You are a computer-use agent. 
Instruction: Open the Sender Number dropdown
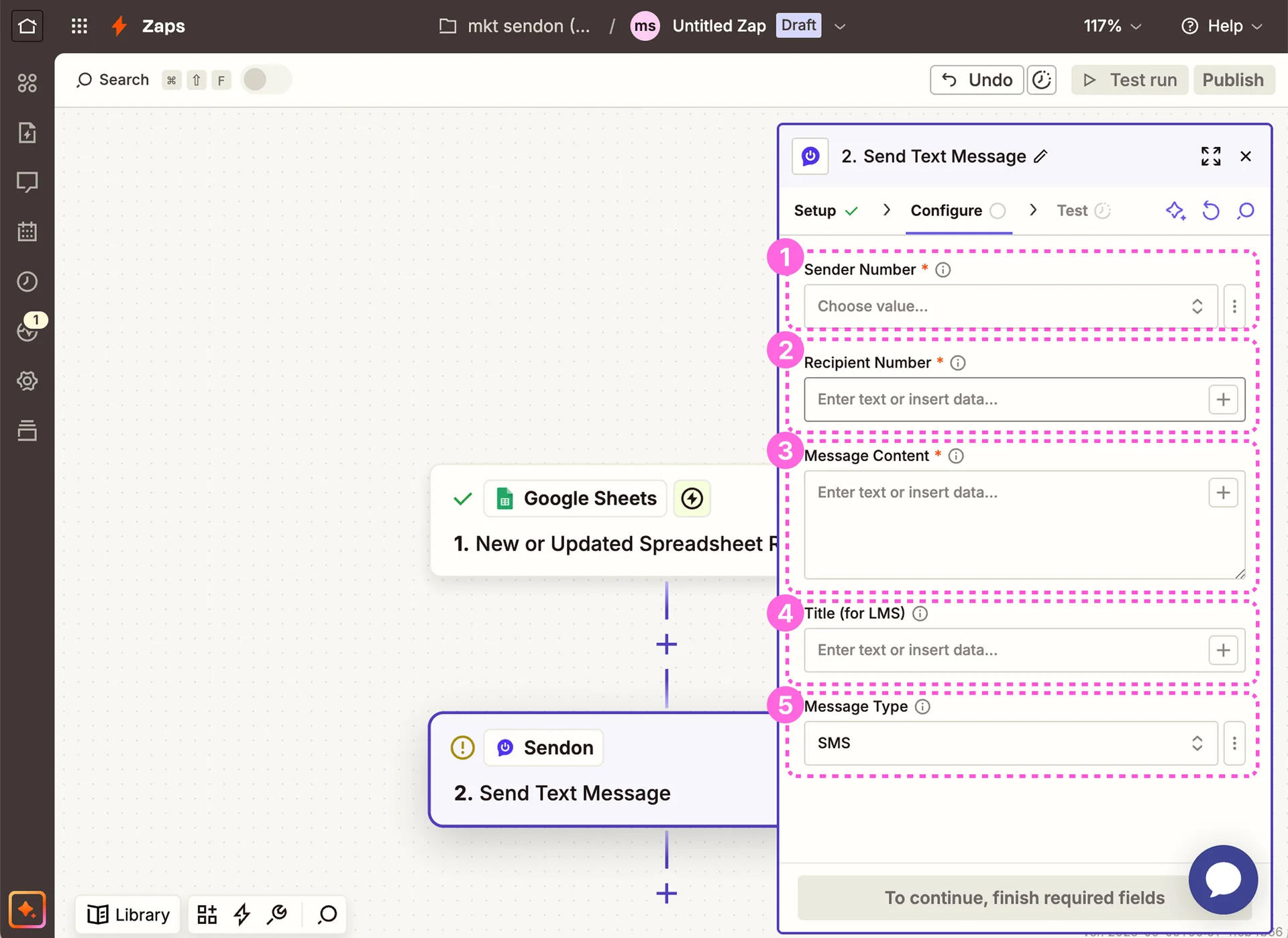(1010, 307)
